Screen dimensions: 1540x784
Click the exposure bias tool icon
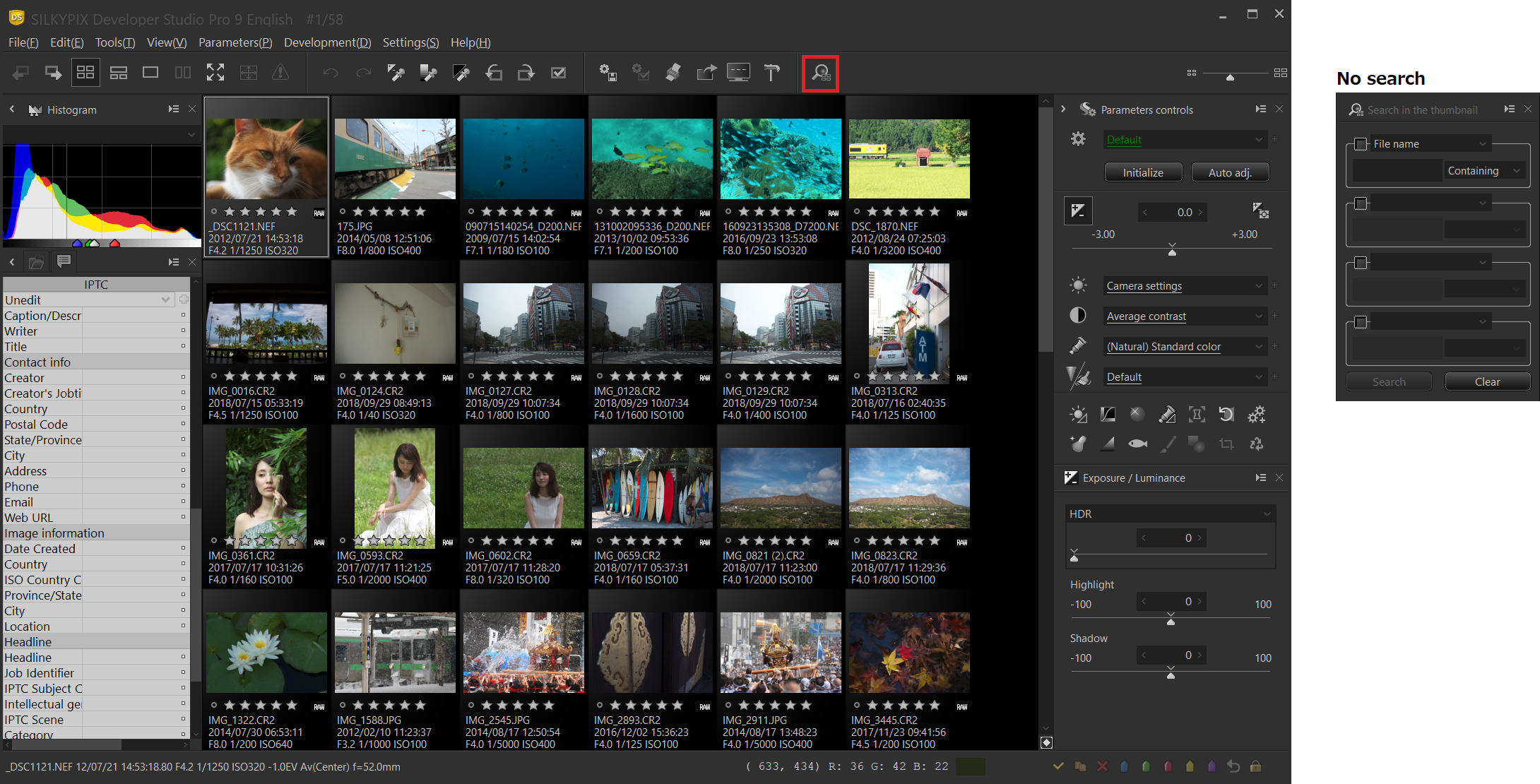click(x=1078, y=211)
